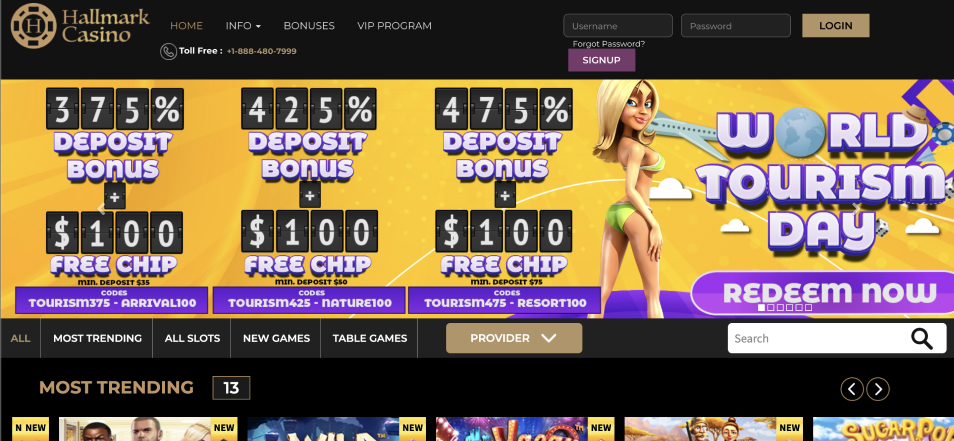Show previous banner slide with left arrow
Screen dimensions: 954x441
pos(102,209)
